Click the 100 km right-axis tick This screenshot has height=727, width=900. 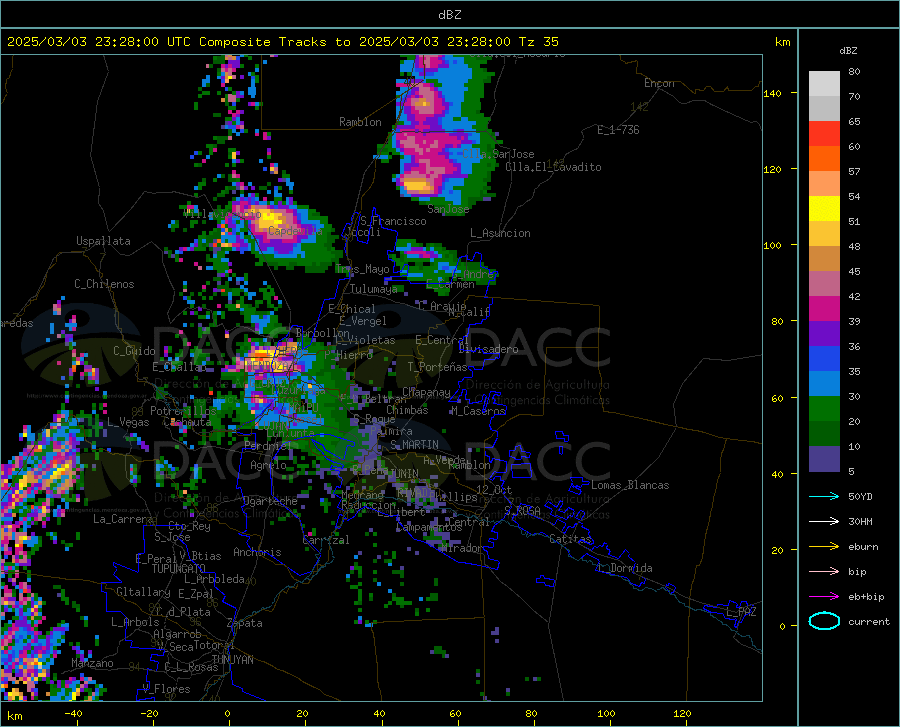pos(773,245)
